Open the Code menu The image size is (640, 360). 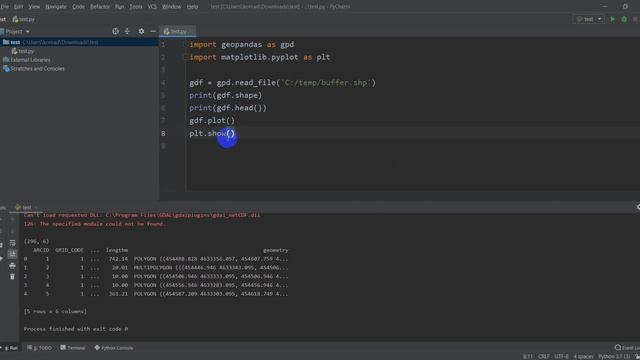click(78, 7)
